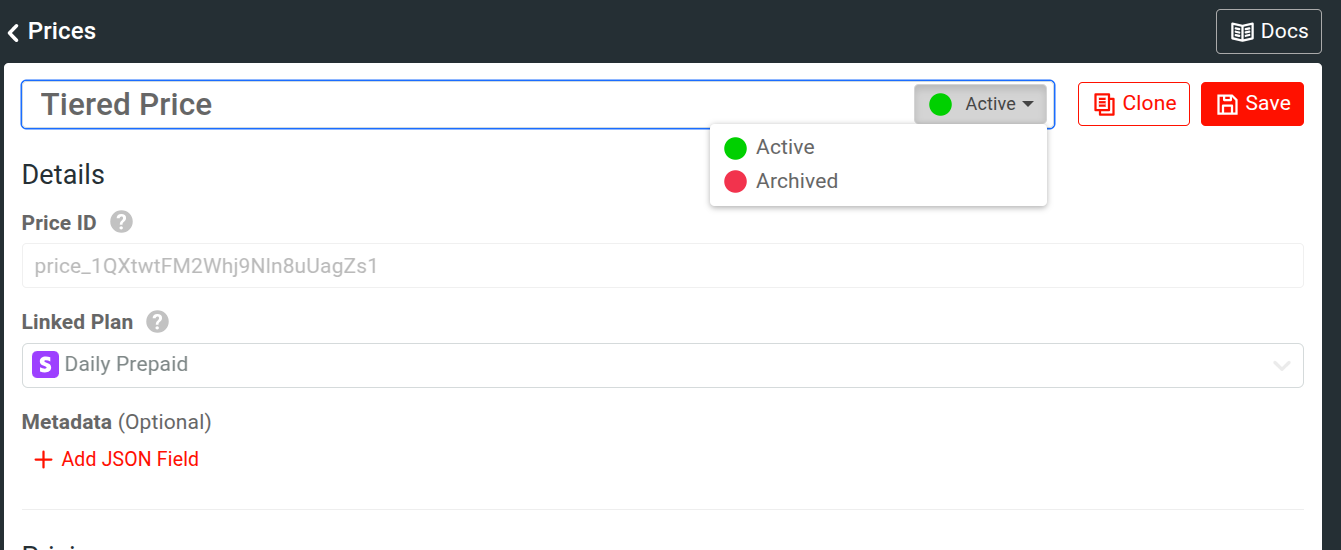Choose Active from the status menu
The image size is (1341, 550).
tap(785, 148)
